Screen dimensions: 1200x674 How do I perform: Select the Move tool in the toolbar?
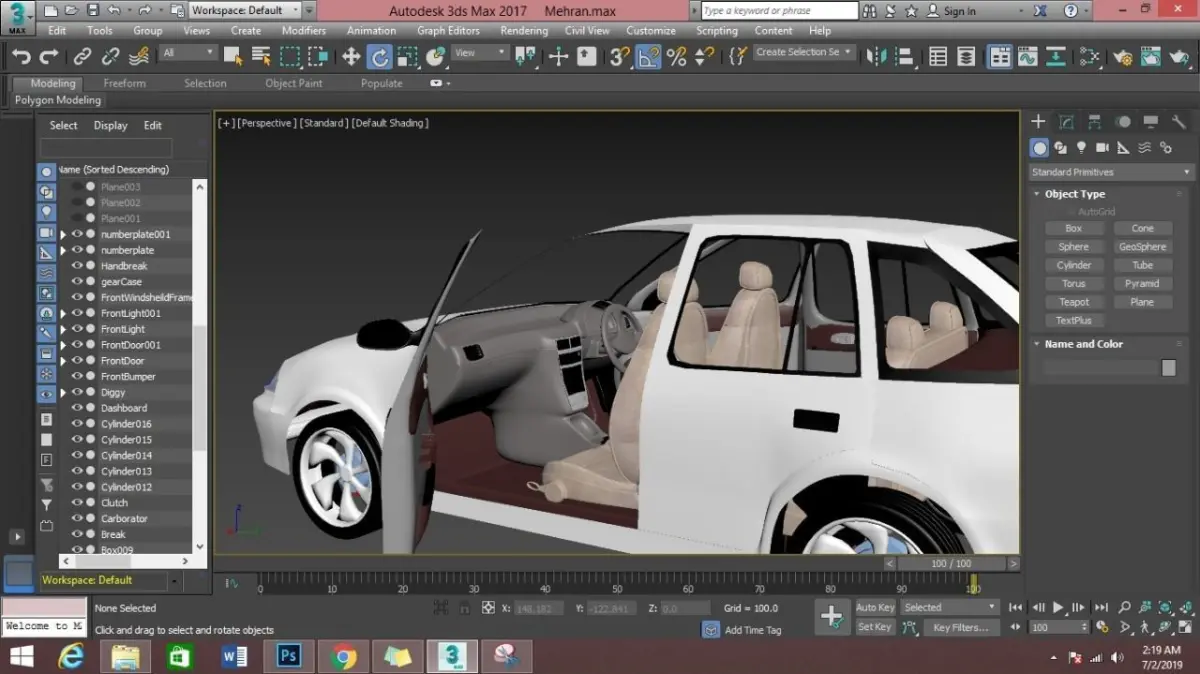coord(351,57)
